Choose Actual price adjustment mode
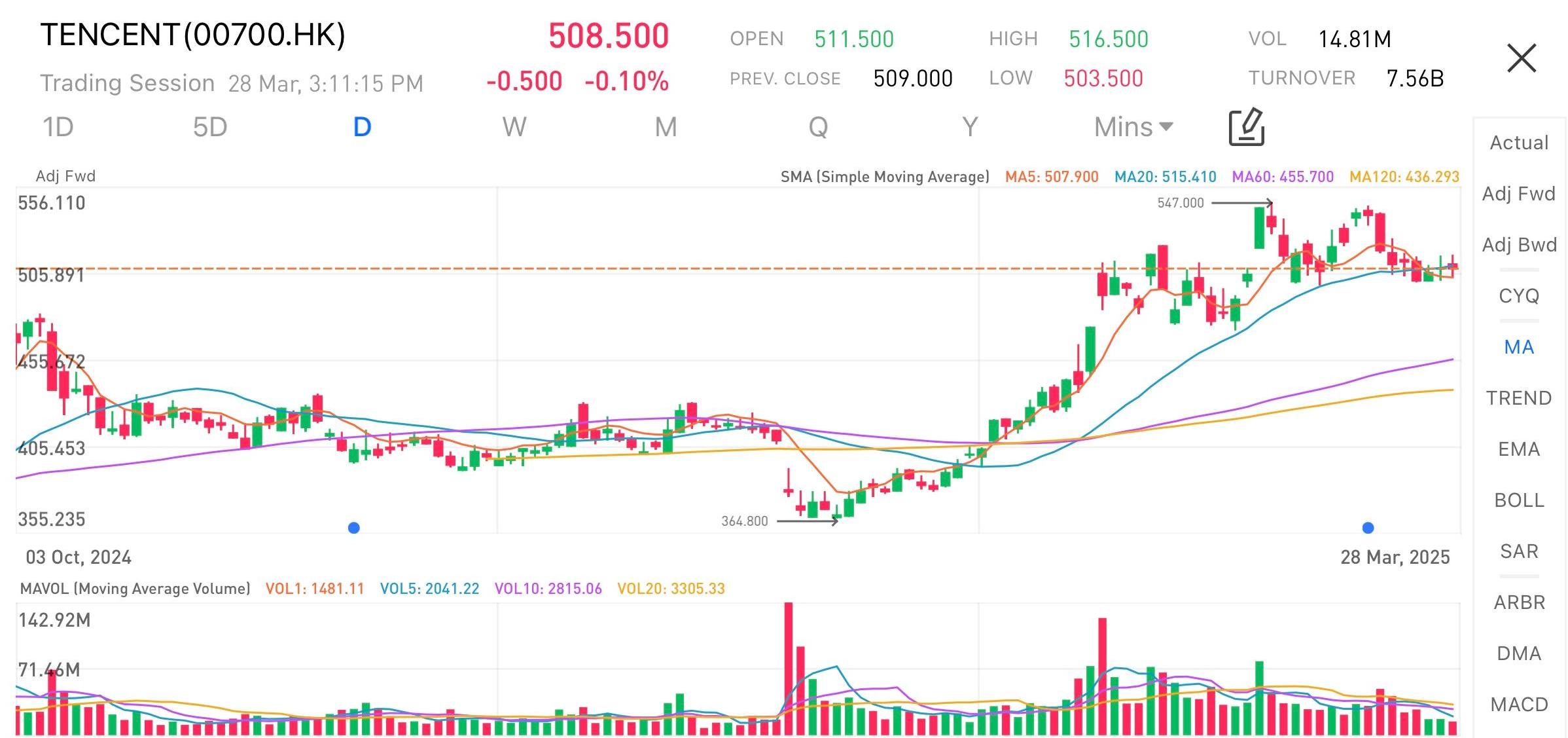The image size is (1568, 738). [1519, 143]
